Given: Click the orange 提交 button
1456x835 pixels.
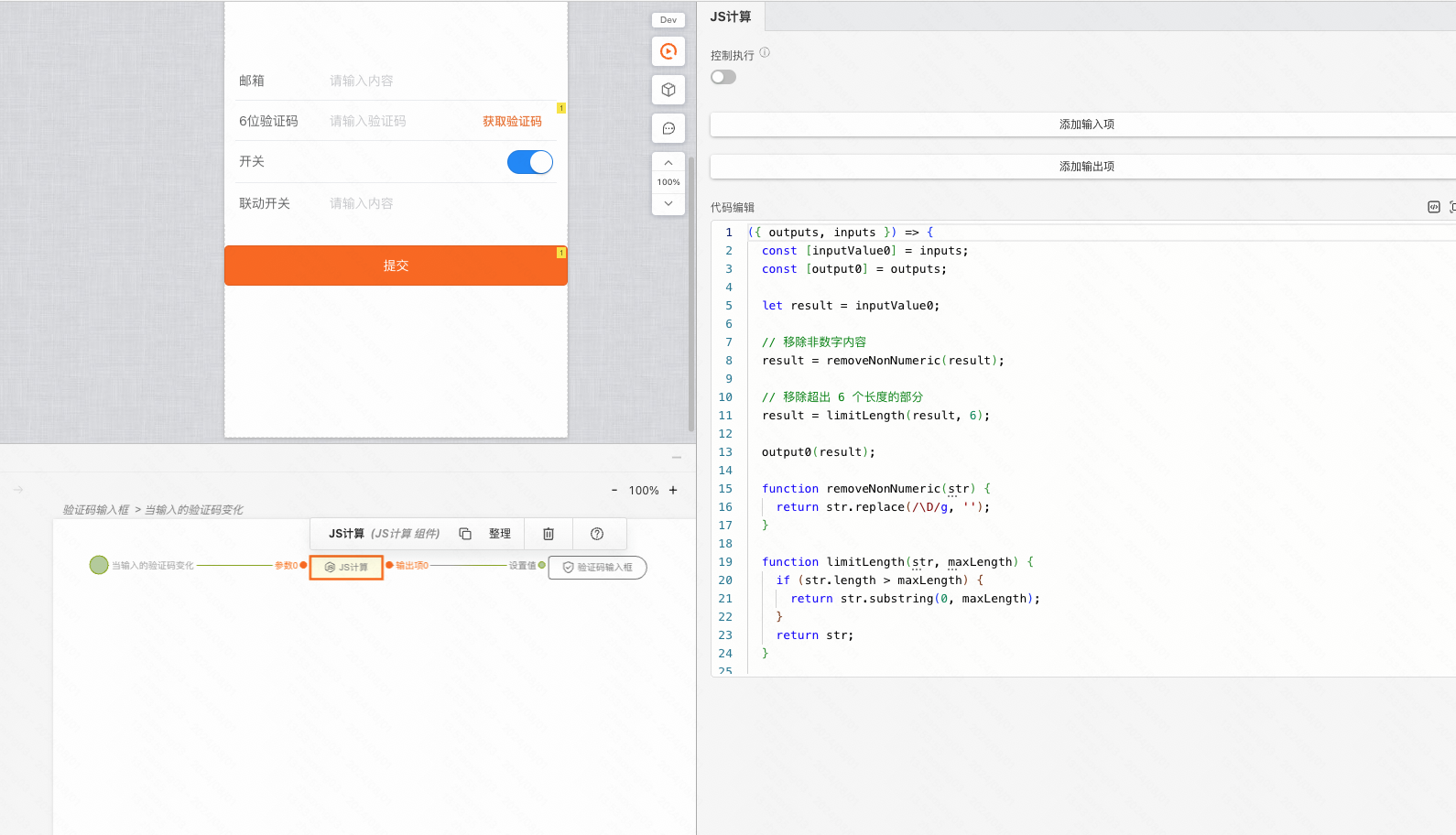Looking at the screenshot, I should click(396, 266).
